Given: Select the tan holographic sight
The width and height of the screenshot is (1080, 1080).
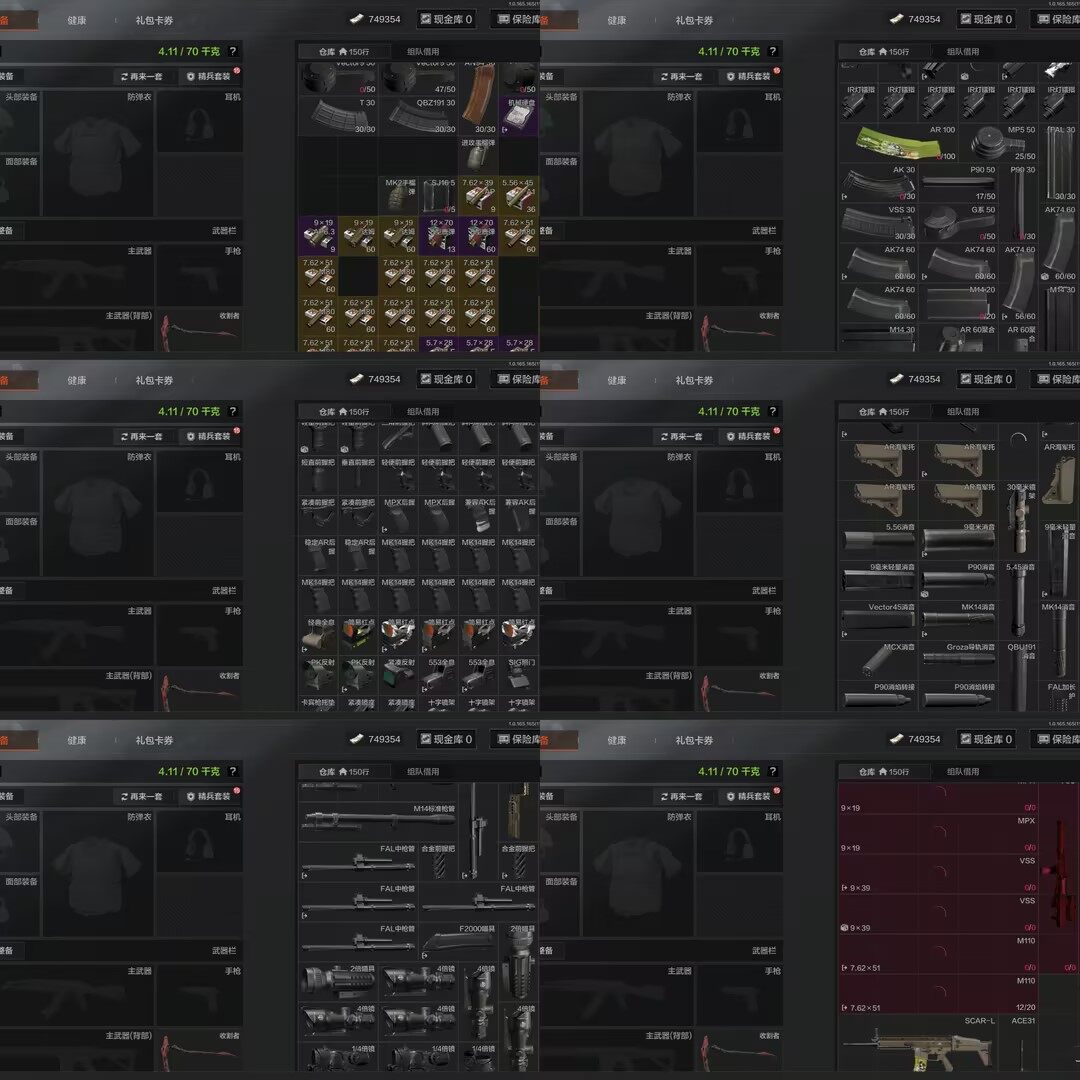Looking at the screenshot, I should tap(318, 635).
